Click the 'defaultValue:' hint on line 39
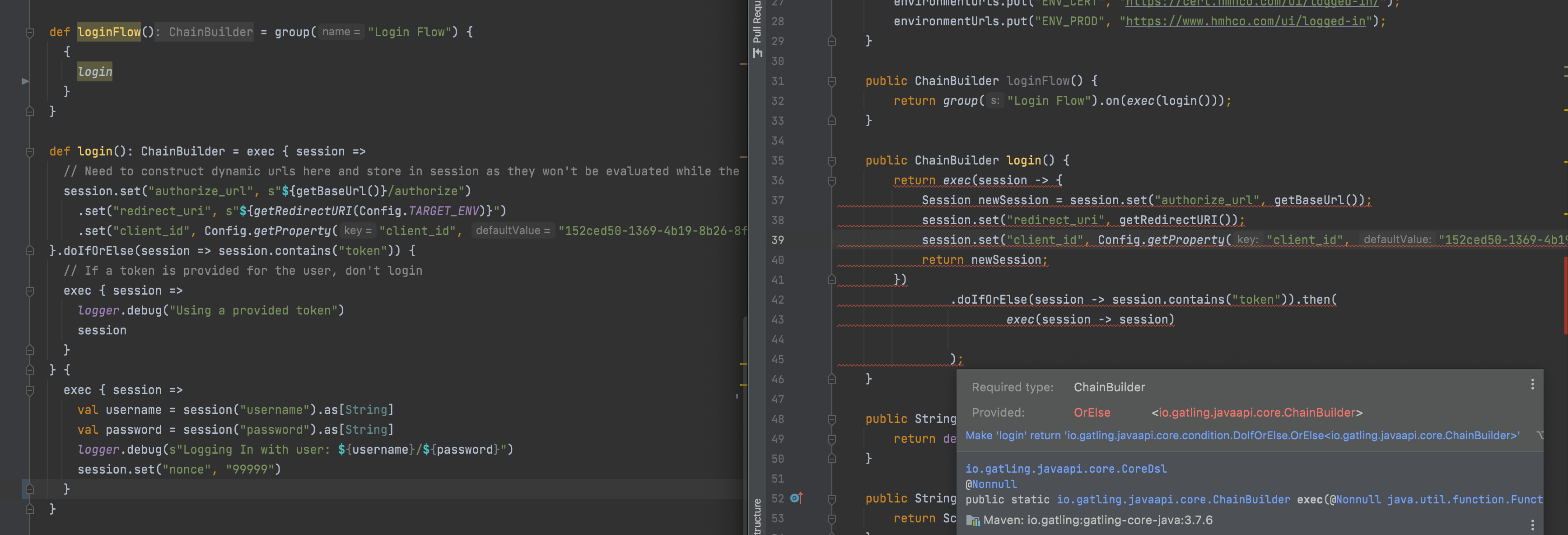The width and height of the screenshot is (1568, 535). pos(1397,239)
